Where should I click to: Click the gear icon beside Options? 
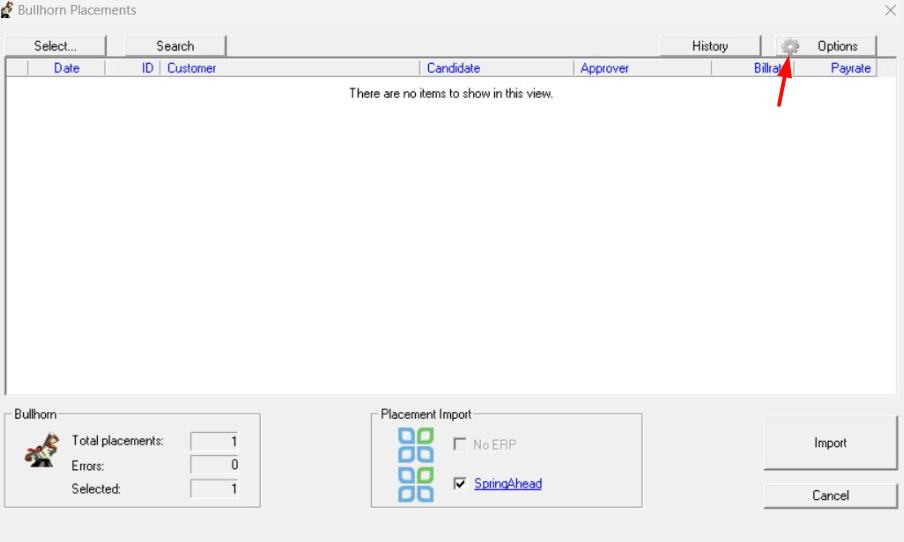coord(790,46)
